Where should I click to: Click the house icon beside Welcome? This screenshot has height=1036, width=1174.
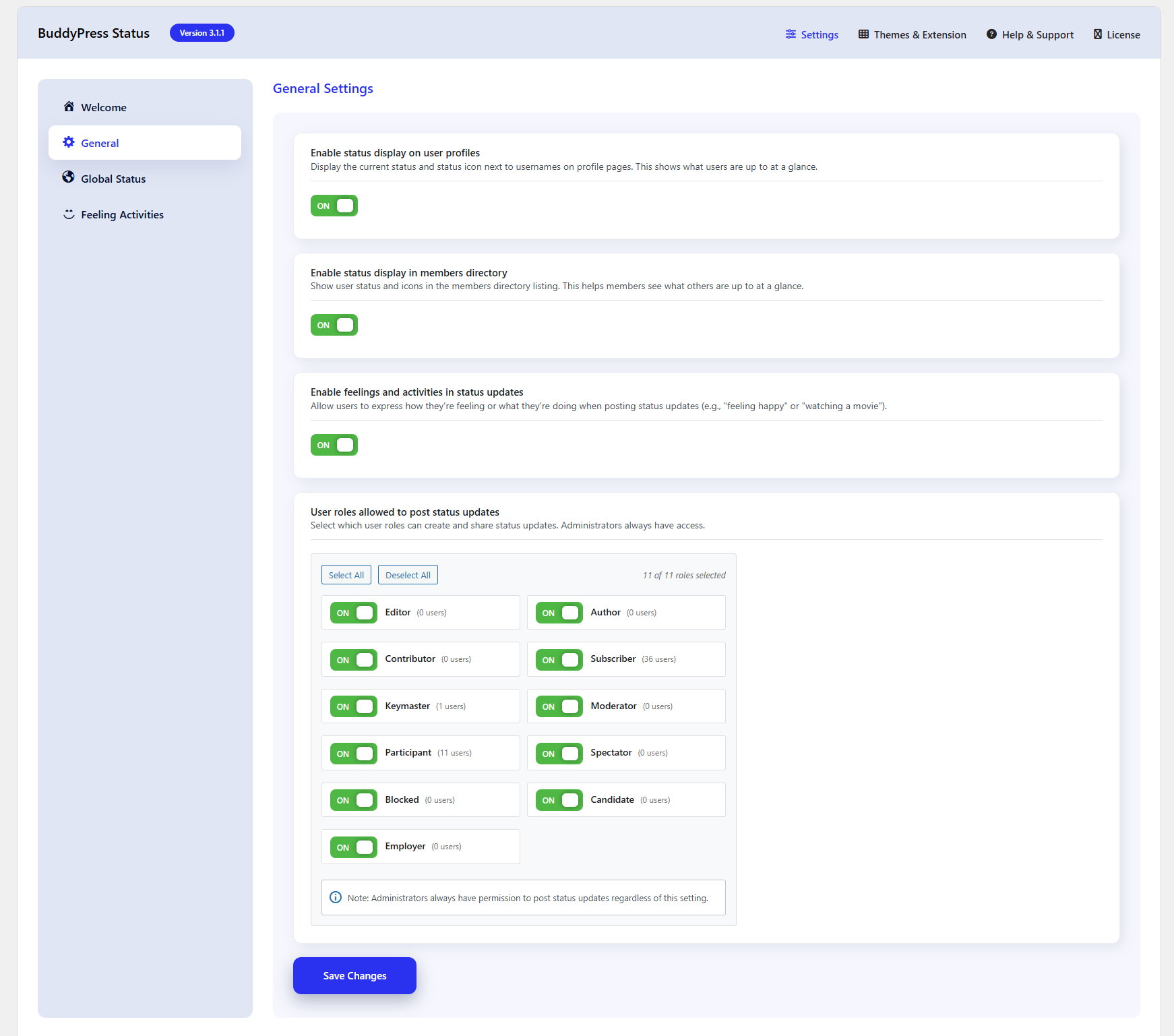69,106
